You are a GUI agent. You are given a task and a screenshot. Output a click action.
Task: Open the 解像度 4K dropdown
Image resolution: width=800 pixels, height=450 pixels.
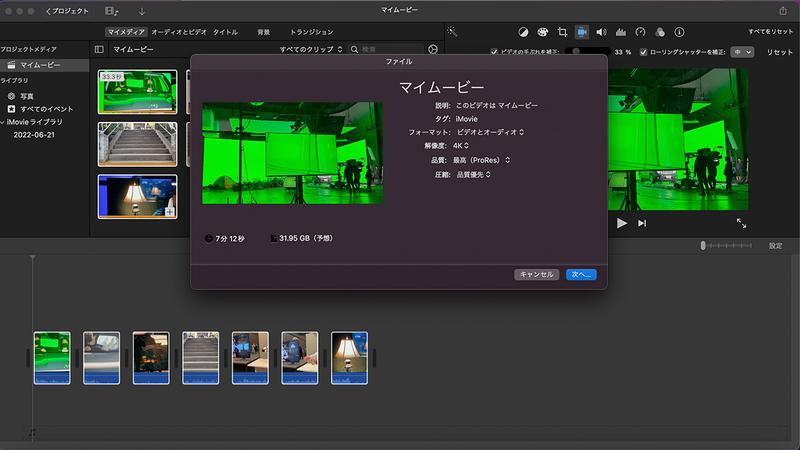[x=461, y=146]
